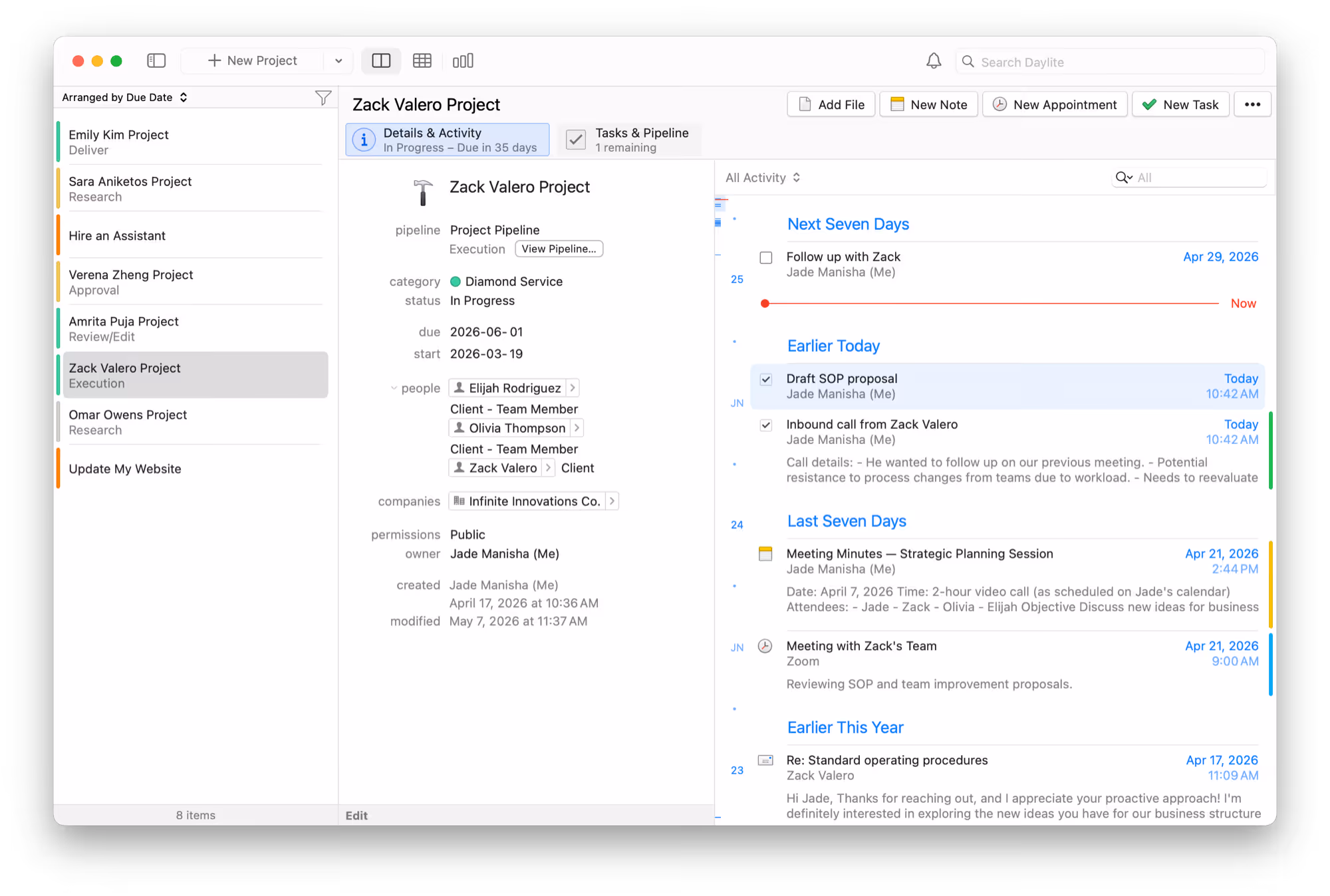Image resolution: width=1330 pixels, height=896 pixels.
Task: Select the Amrita Puja Project
Action: (195, 328)
